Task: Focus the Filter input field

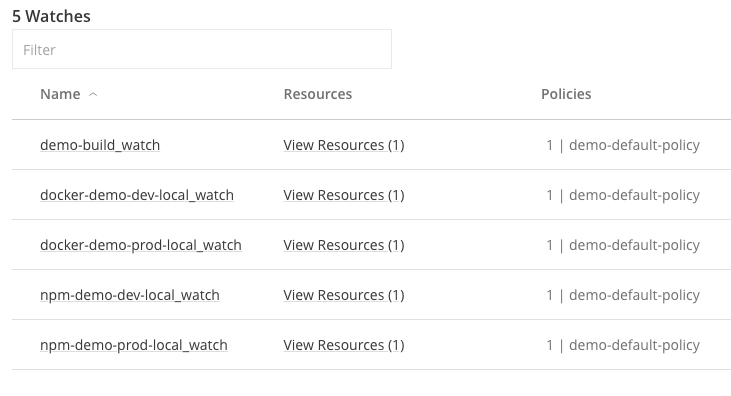Action: click(202, 49)
